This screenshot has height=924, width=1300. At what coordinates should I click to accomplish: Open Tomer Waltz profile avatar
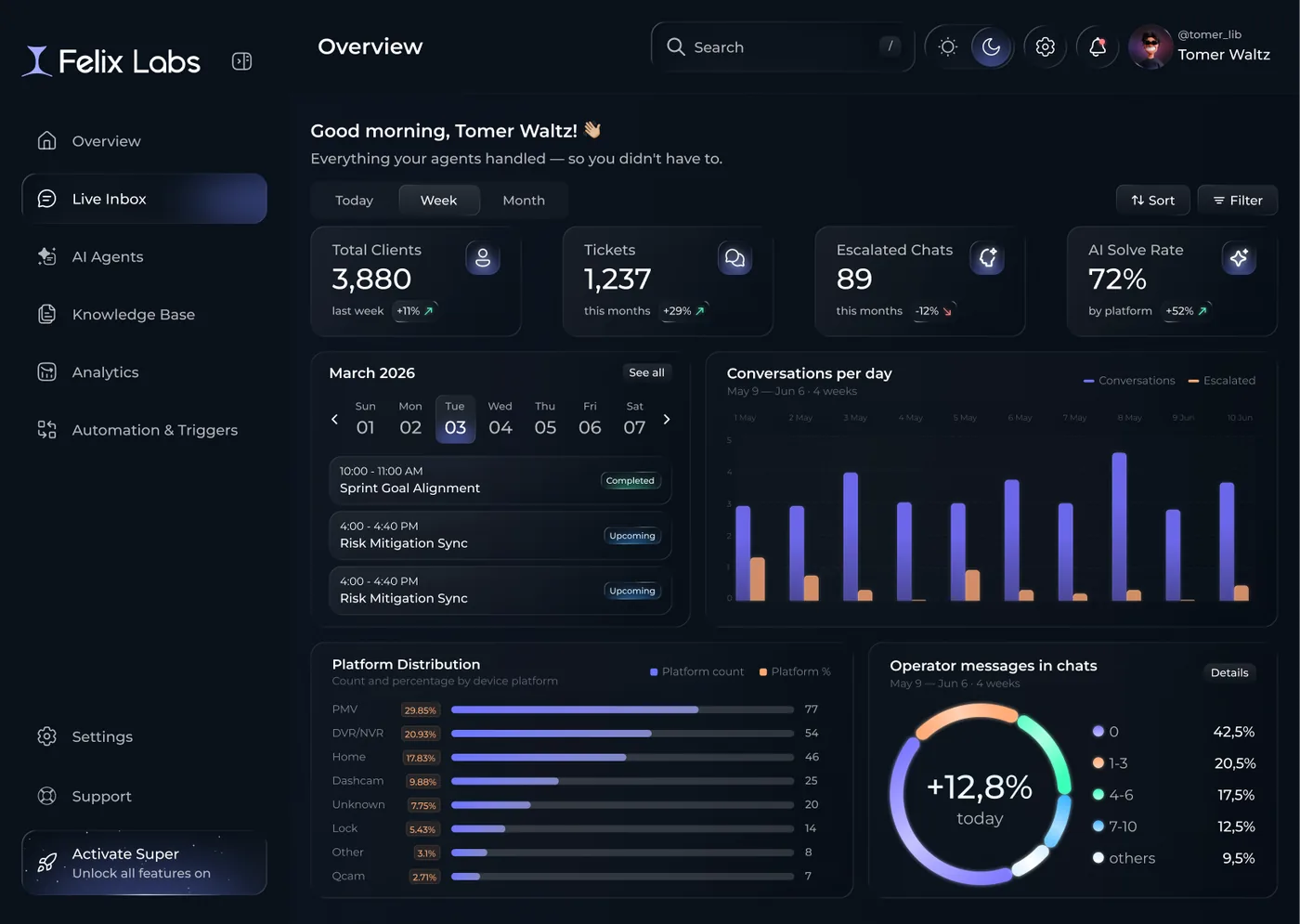[1150, 46]
